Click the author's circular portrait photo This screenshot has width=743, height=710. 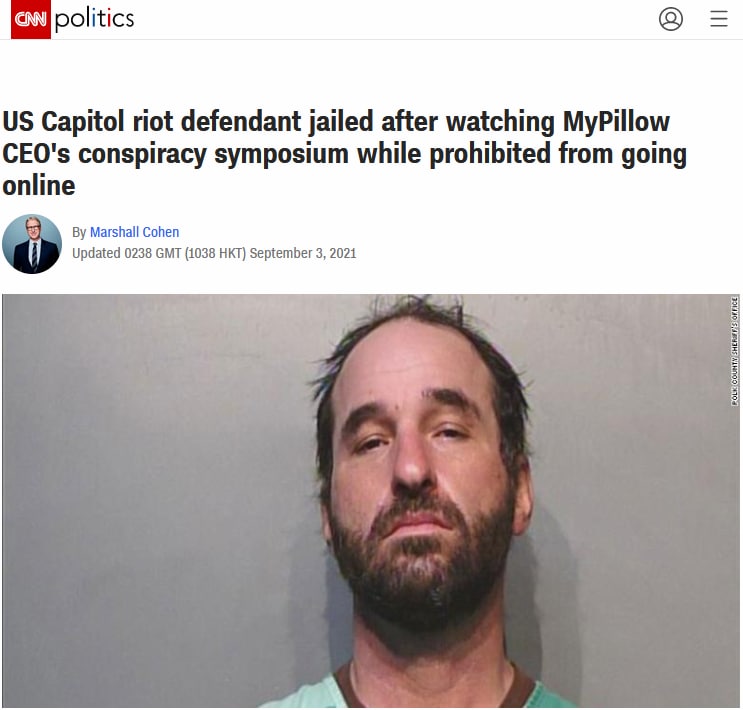pos(32,244)
